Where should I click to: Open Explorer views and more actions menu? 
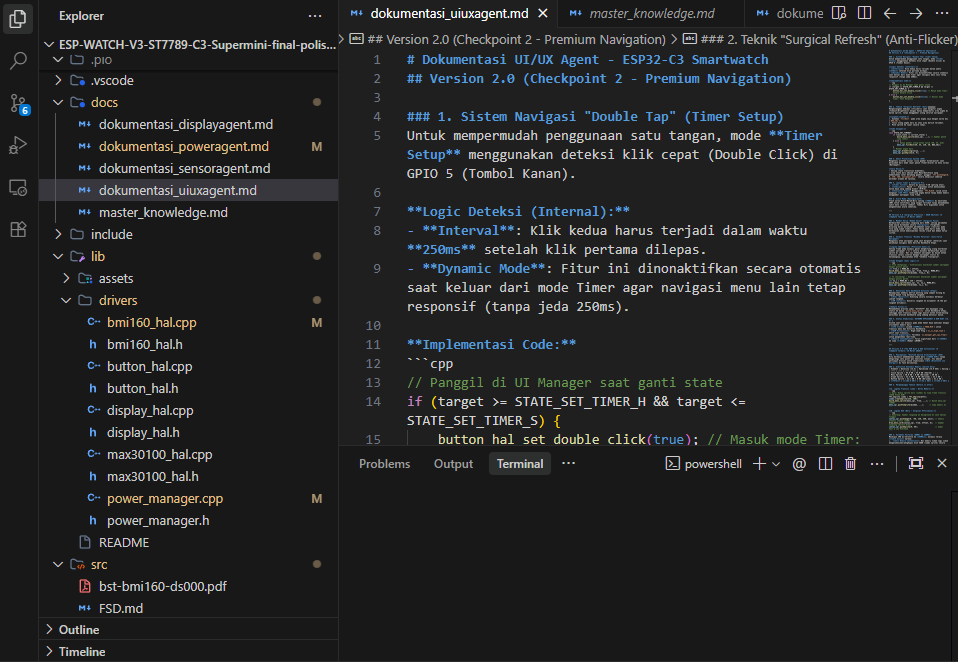[315, 16]
